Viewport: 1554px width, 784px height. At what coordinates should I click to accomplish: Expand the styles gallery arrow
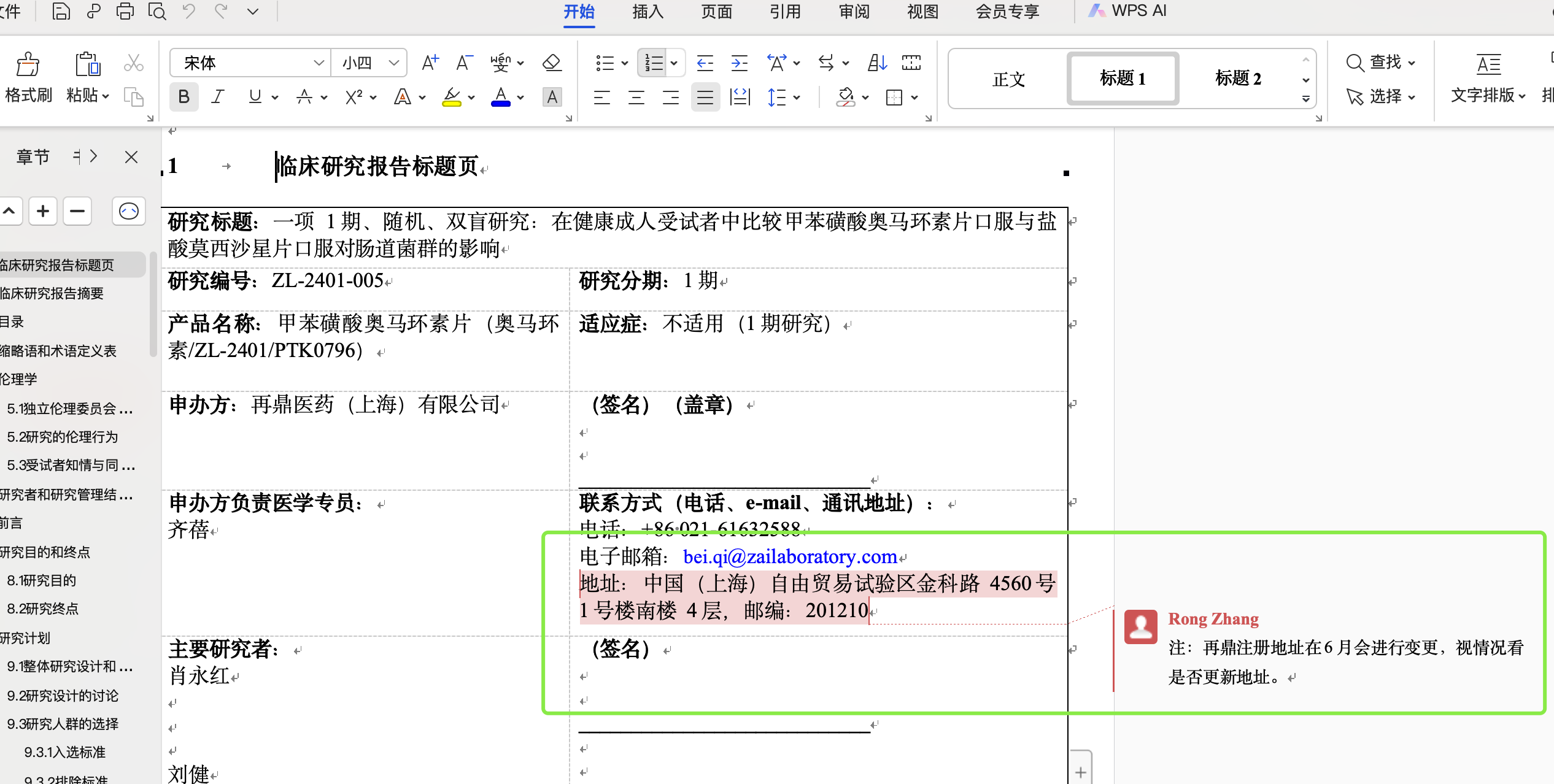point(1305,98)
